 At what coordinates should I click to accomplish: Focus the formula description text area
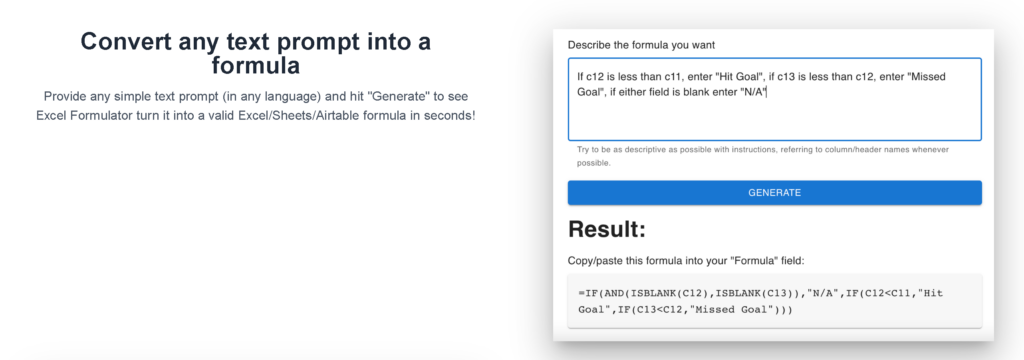775,99
